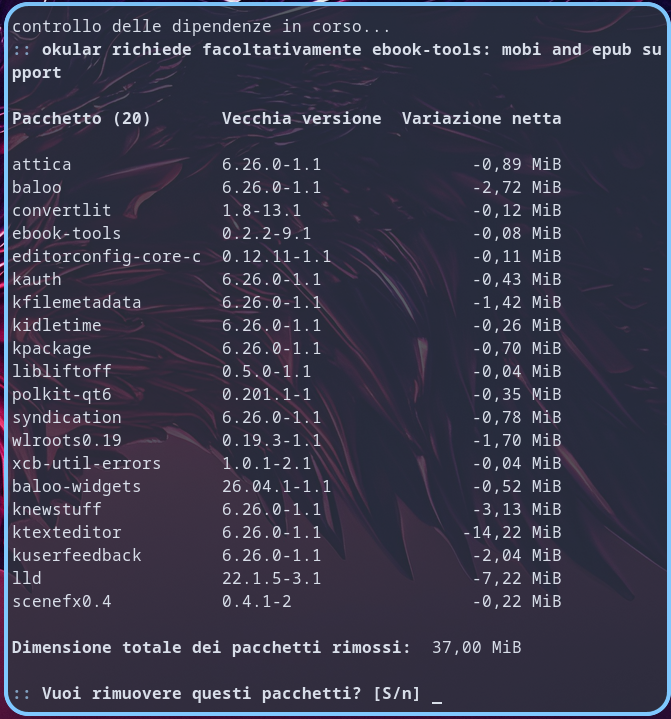Screen dimensions: 671x719
Task: Select the attica package name
Action: (42, 165)
